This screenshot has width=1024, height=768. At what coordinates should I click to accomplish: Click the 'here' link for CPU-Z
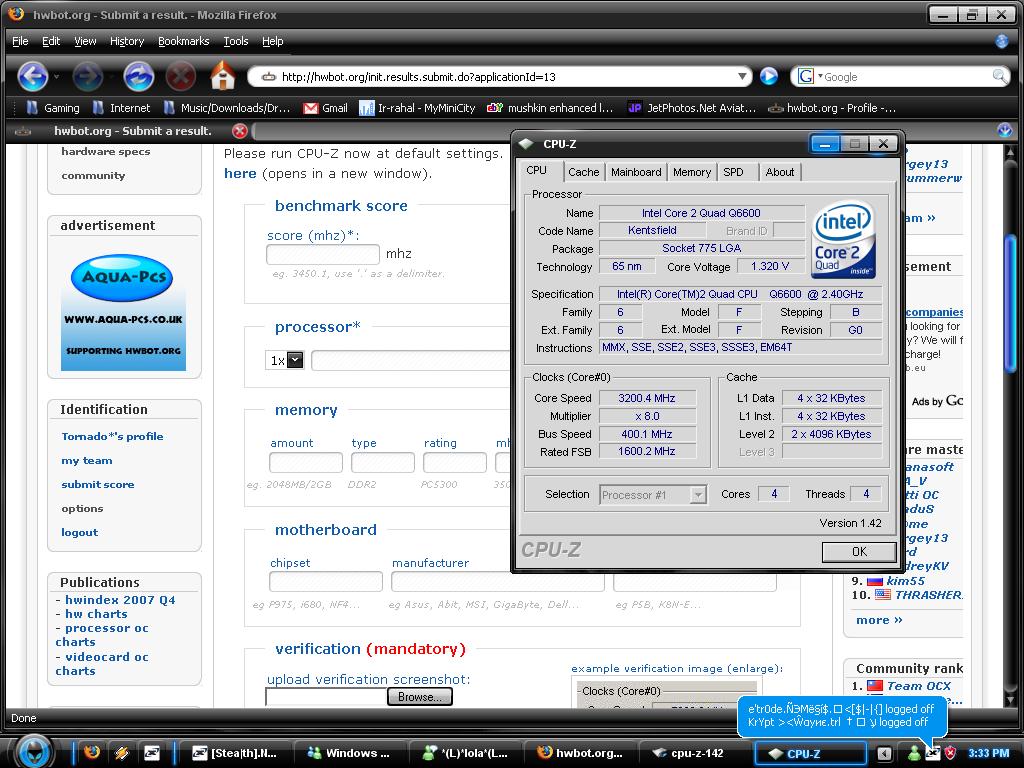240,174
